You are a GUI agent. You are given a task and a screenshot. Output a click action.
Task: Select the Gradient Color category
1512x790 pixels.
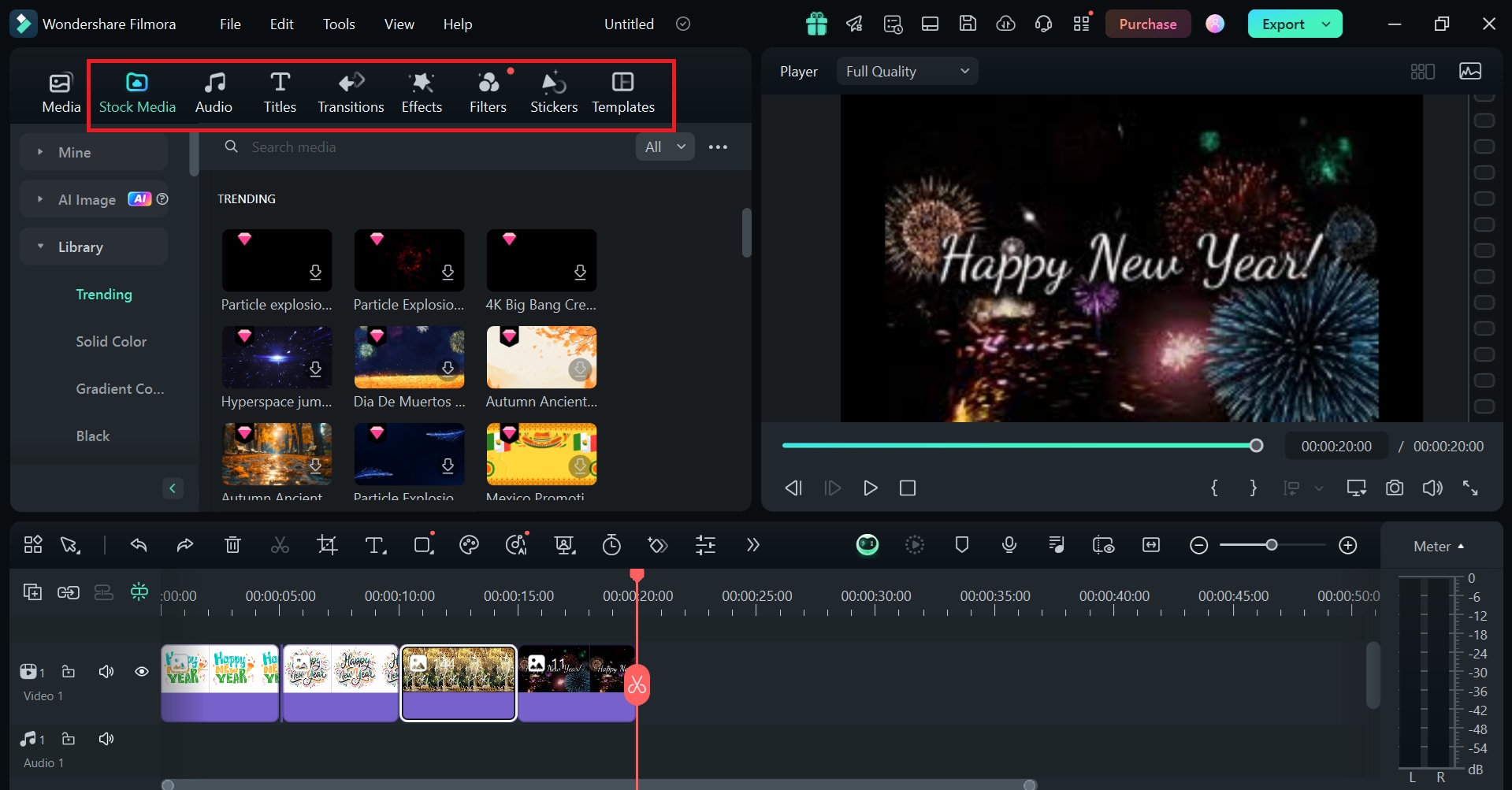[x=120, y=388]
